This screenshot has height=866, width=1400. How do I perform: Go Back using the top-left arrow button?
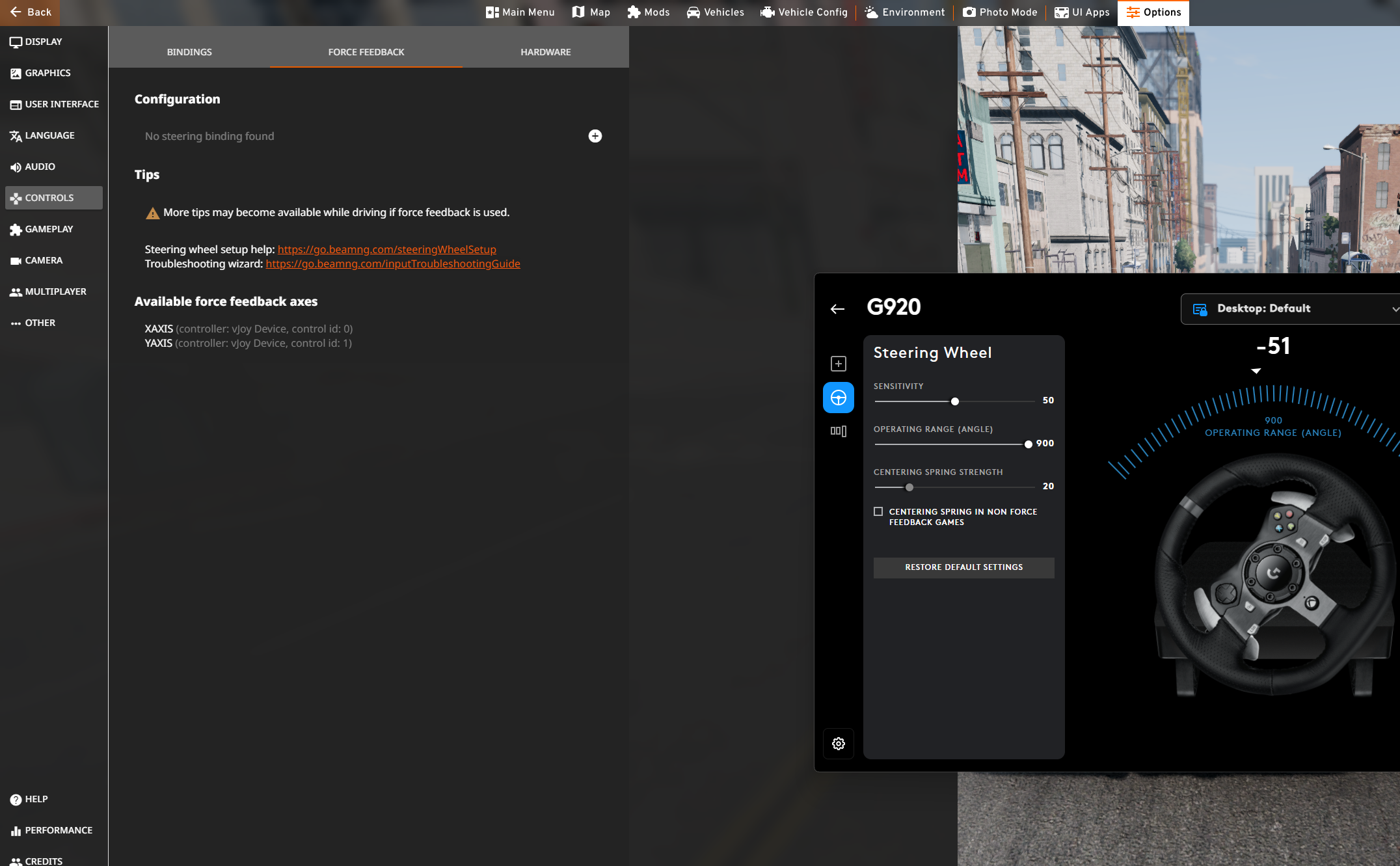pos(30,12)
